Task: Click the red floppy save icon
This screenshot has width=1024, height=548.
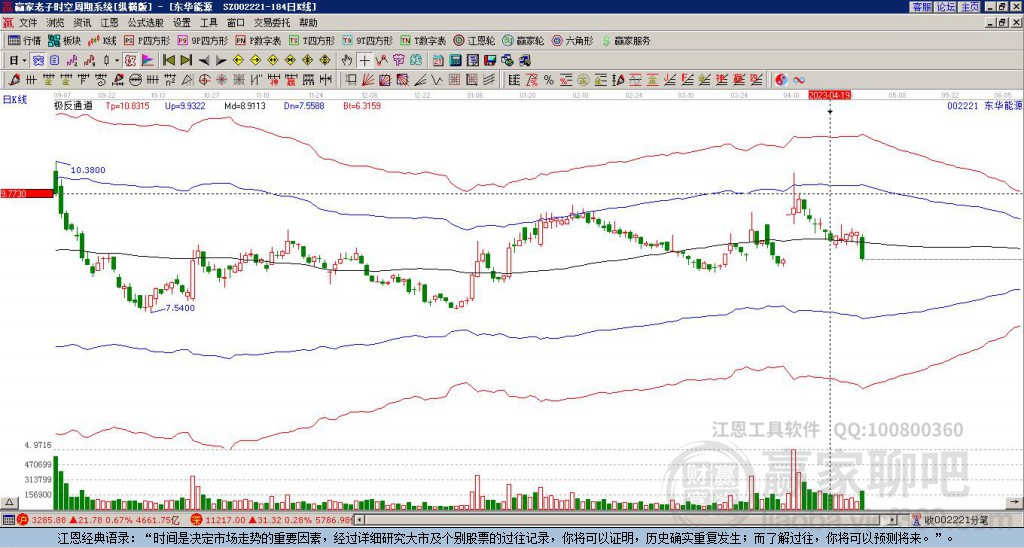Action: tap(490, 61)
